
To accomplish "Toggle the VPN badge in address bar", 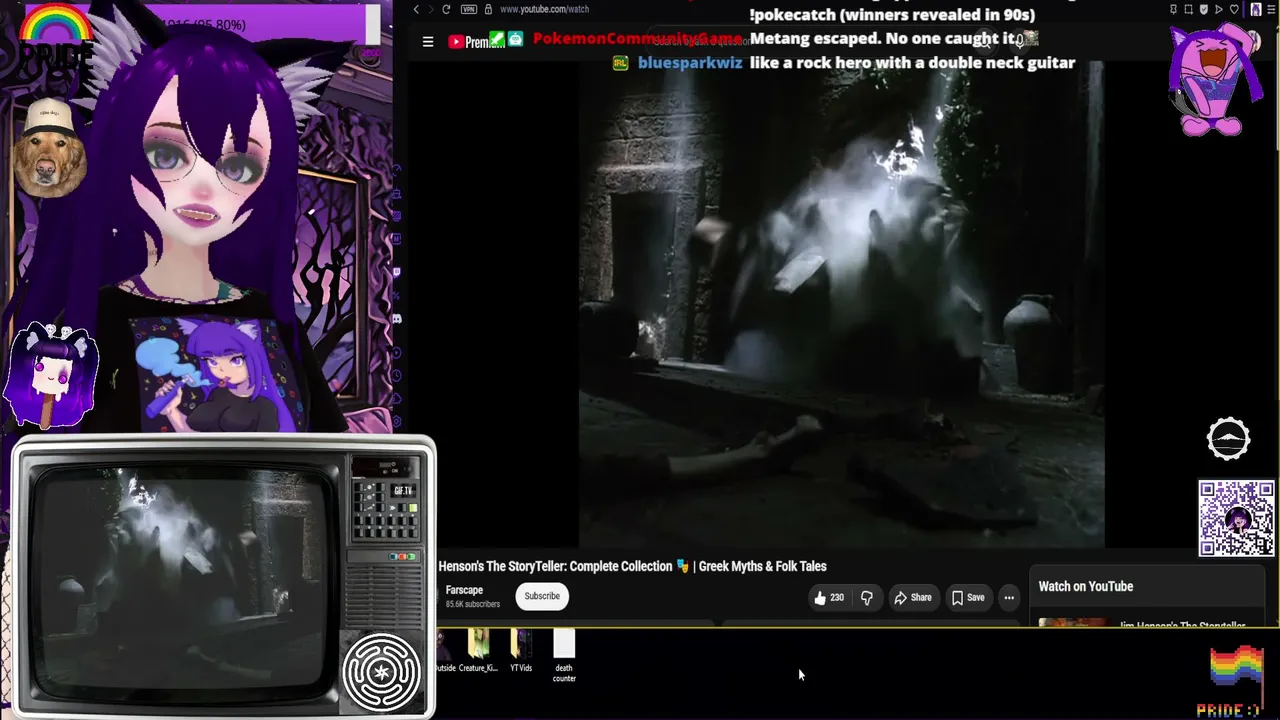I will point(469,10).
